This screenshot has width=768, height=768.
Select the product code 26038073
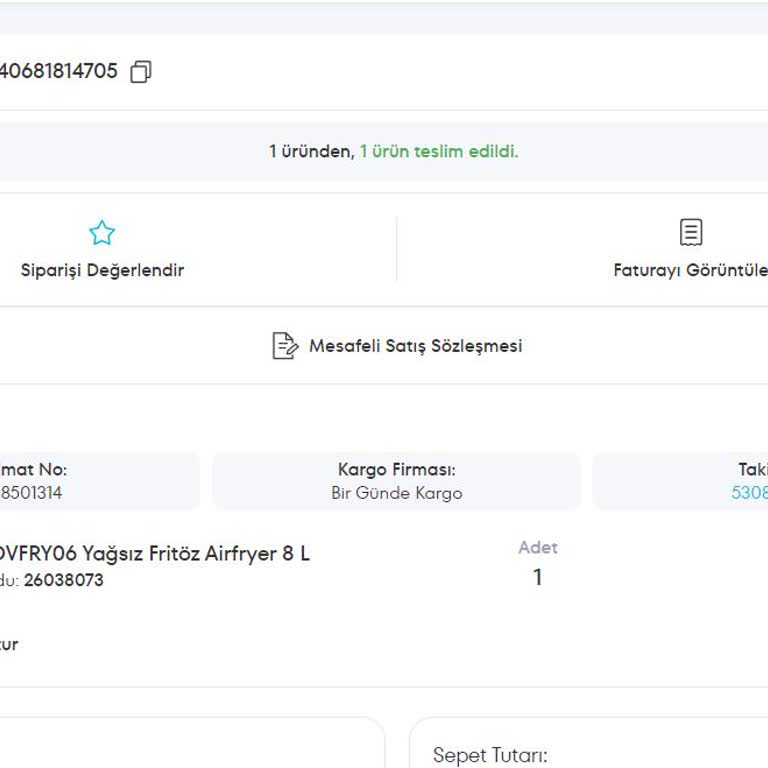(63, 580)
